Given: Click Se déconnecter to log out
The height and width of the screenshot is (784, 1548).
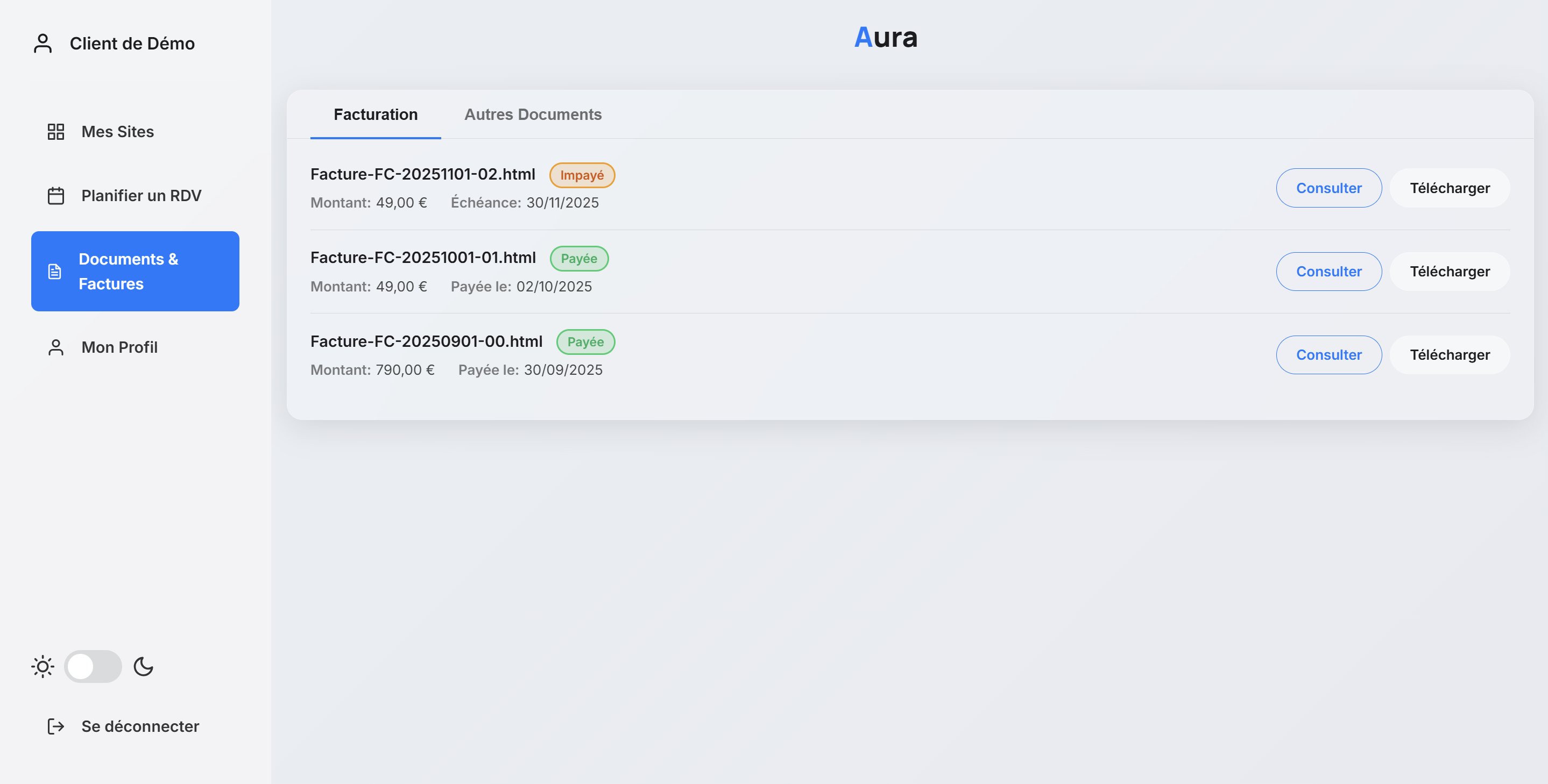Looking at the screenshot, I should coord(139,726).
